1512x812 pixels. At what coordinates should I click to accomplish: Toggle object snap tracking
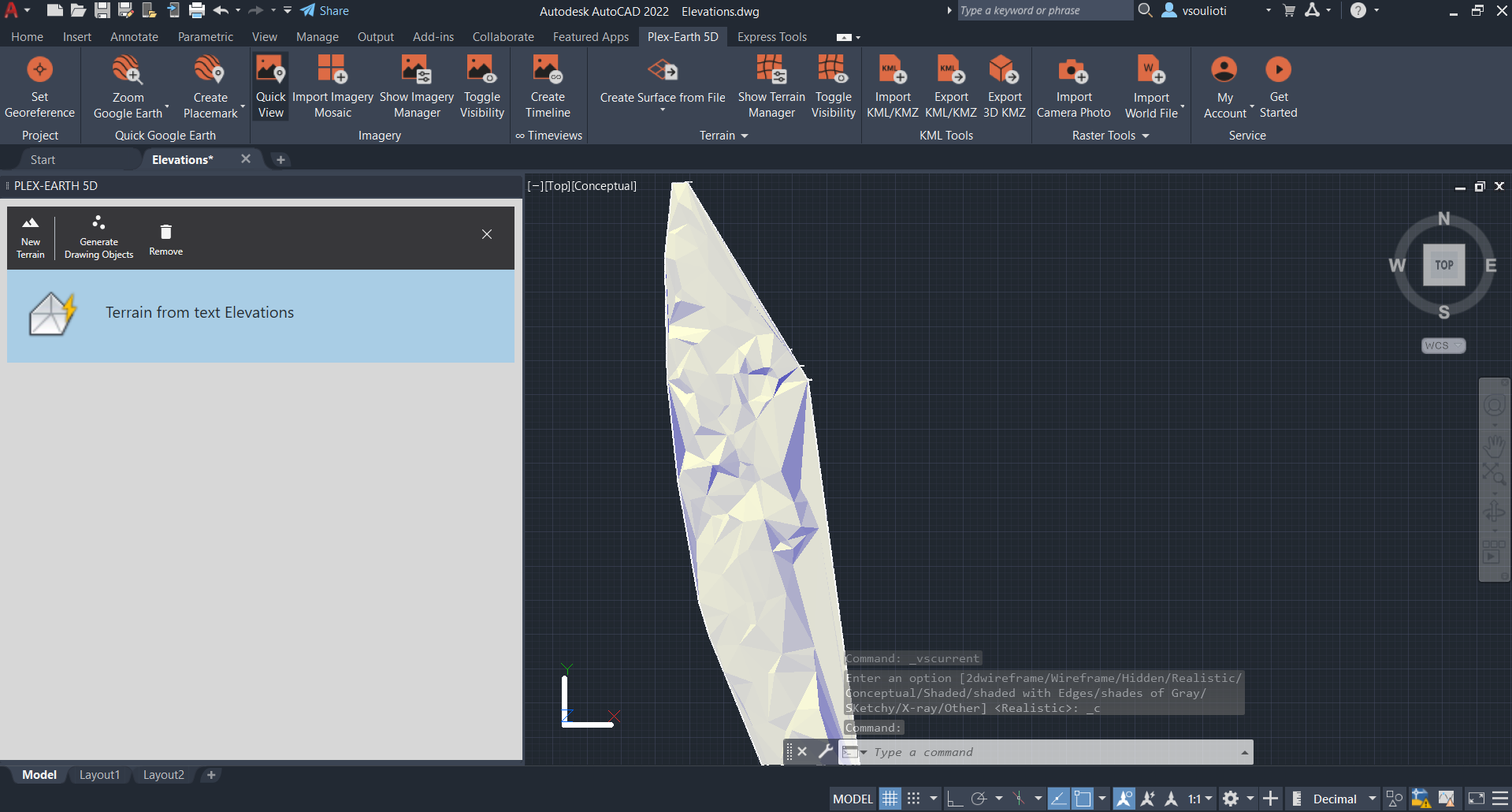(x=1058, y=799)
